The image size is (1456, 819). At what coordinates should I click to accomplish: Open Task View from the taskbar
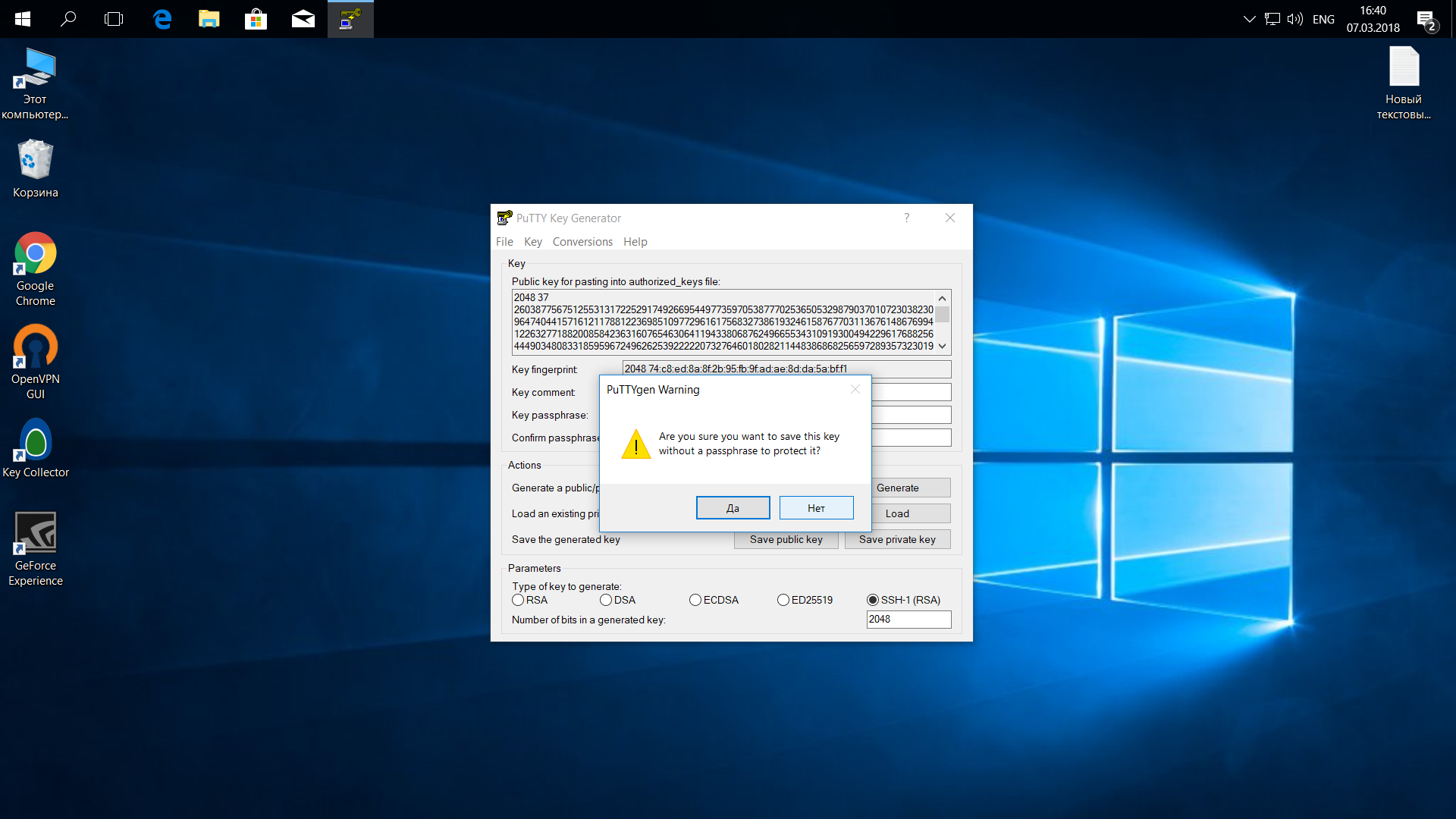[x=114, y=19]
